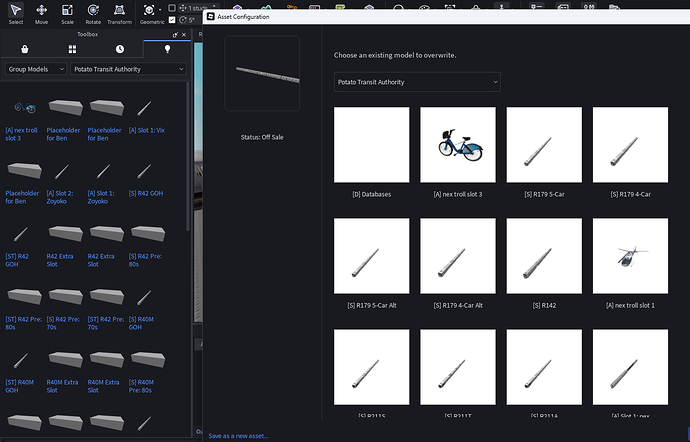
Task: Close the Toolbox panel
Action: (184, 34)
